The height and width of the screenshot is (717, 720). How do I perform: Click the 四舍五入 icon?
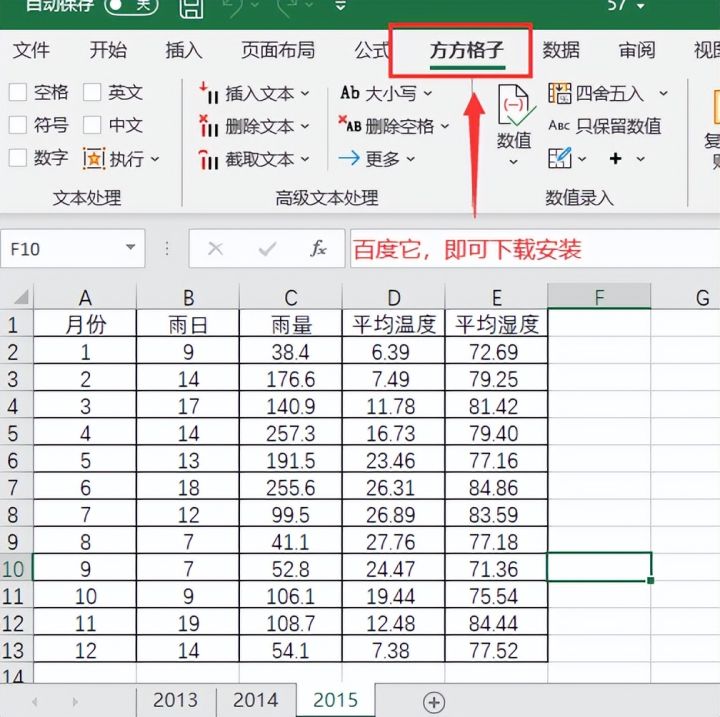click(x=559, y=93)
